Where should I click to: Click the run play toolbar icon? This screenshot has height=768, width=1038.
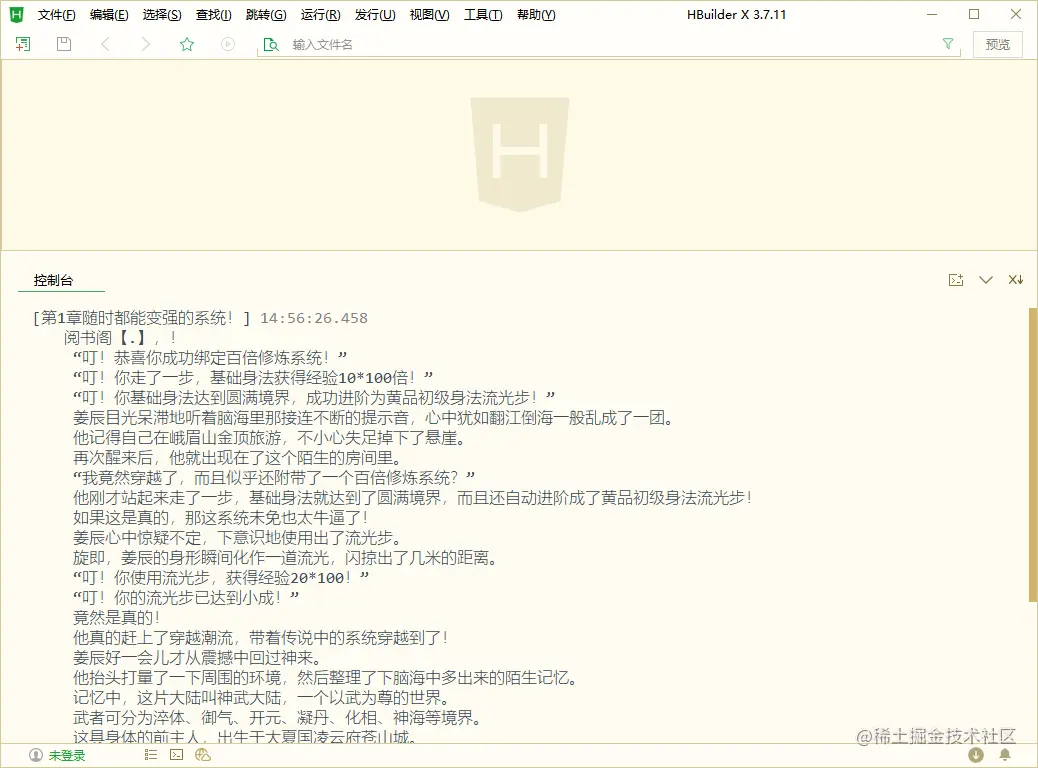[228, 44]
